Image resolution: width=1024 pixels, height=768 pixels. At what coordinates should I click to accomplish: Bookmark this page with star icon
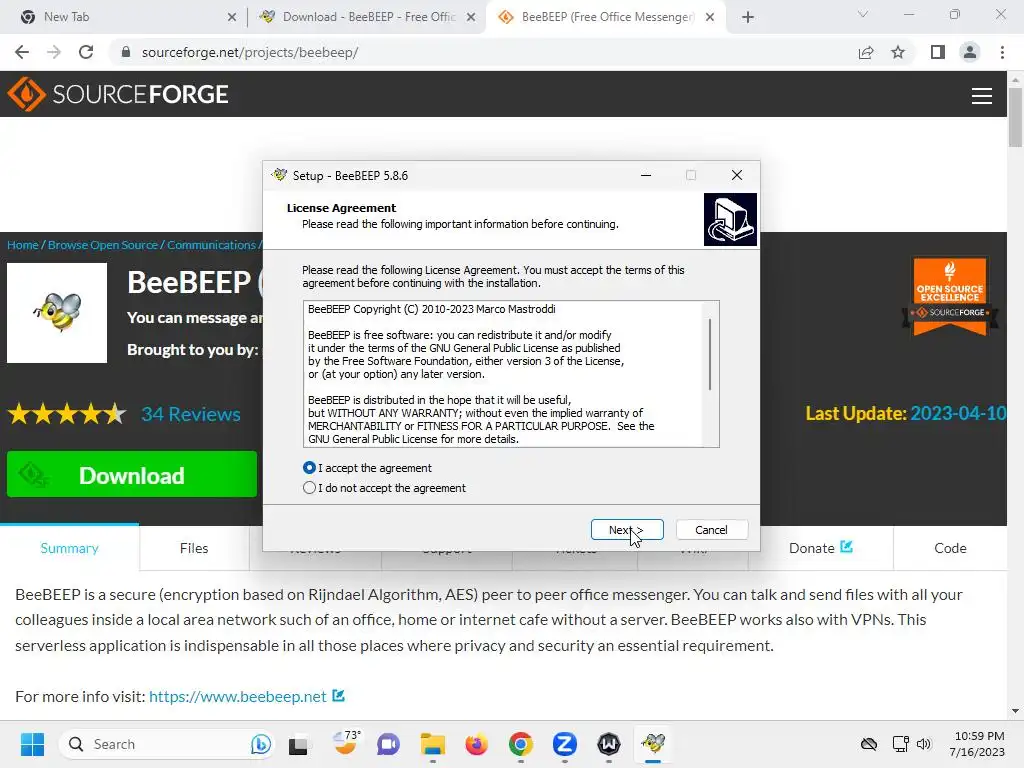point(898,52)
